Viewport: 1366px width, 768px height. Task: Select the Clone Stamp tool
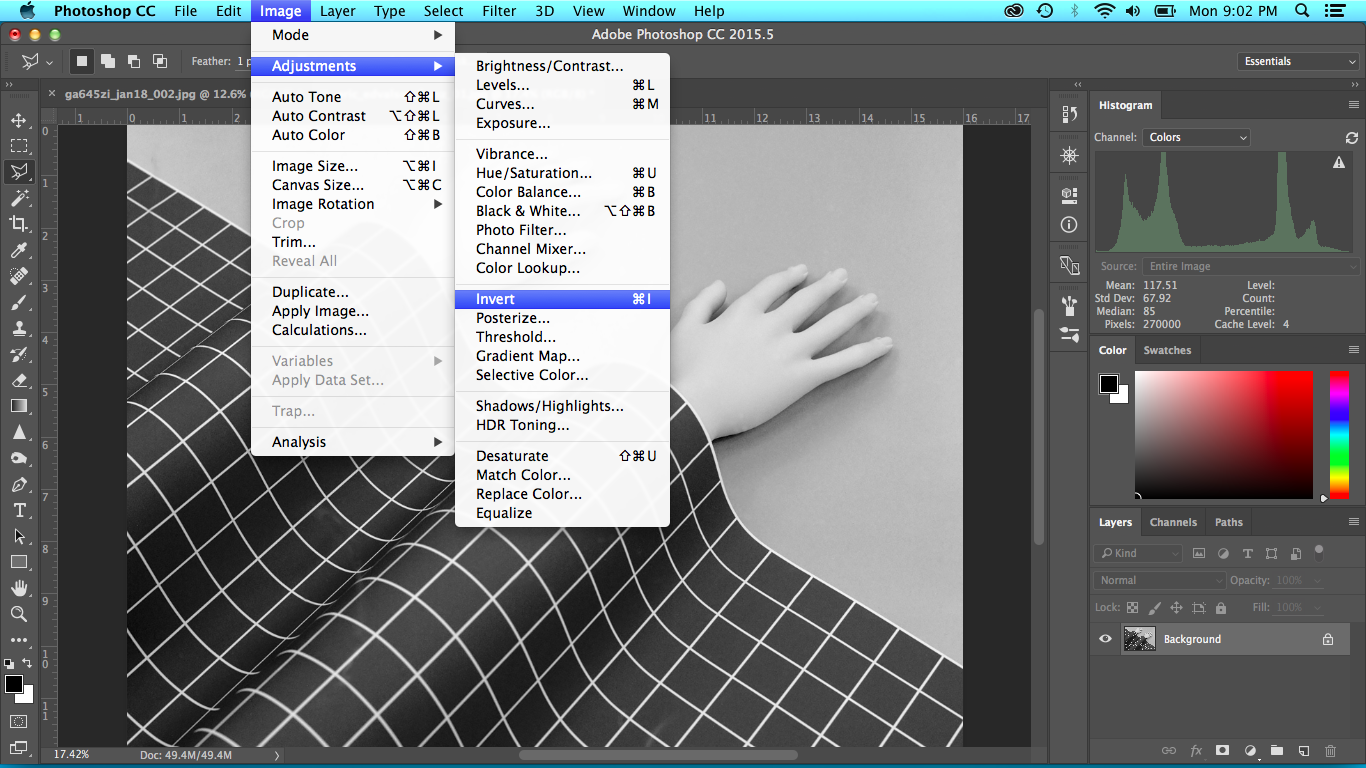[18, 328]
